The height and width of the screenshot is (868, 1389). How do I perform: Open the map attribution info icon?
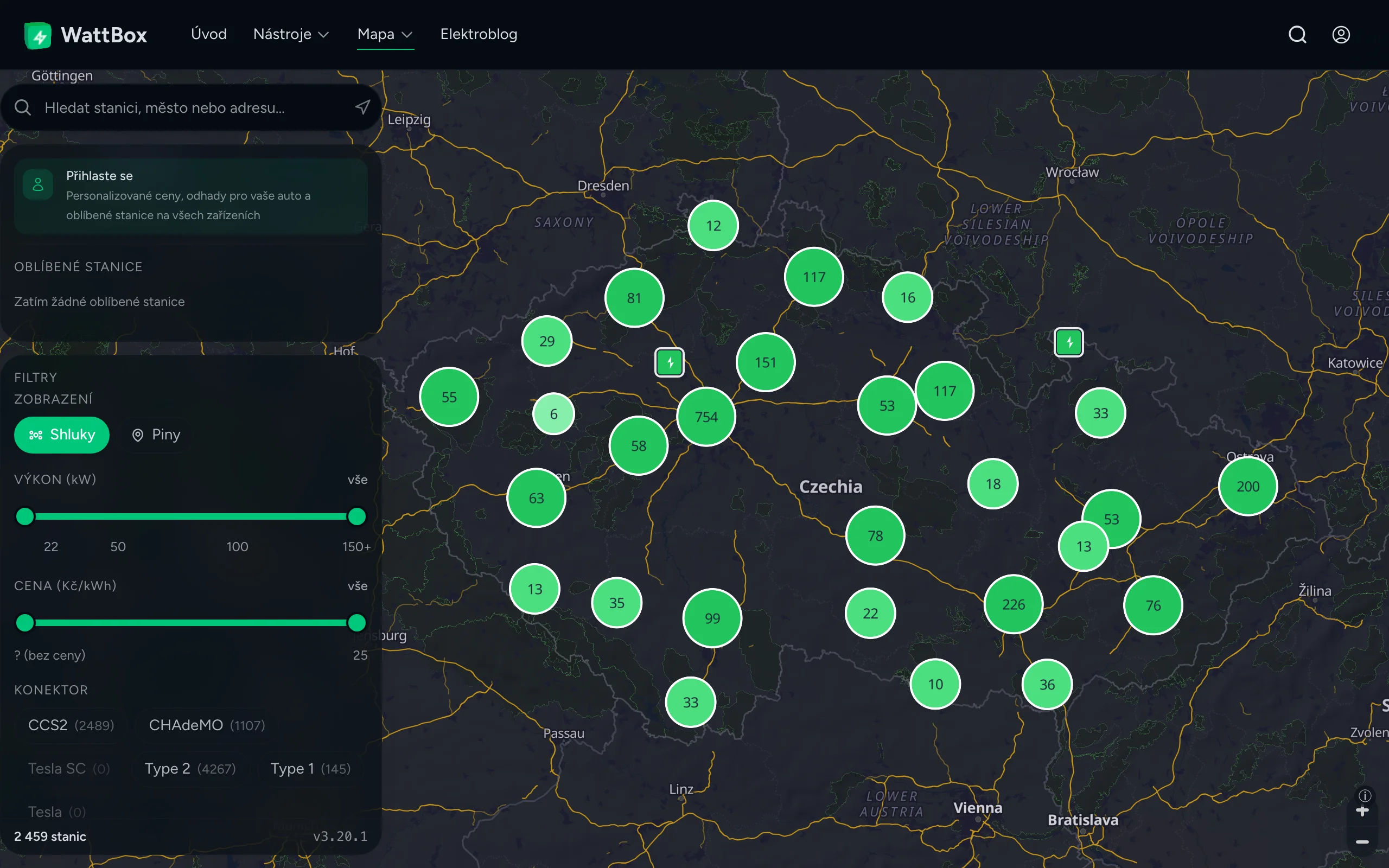(1365, 795)
